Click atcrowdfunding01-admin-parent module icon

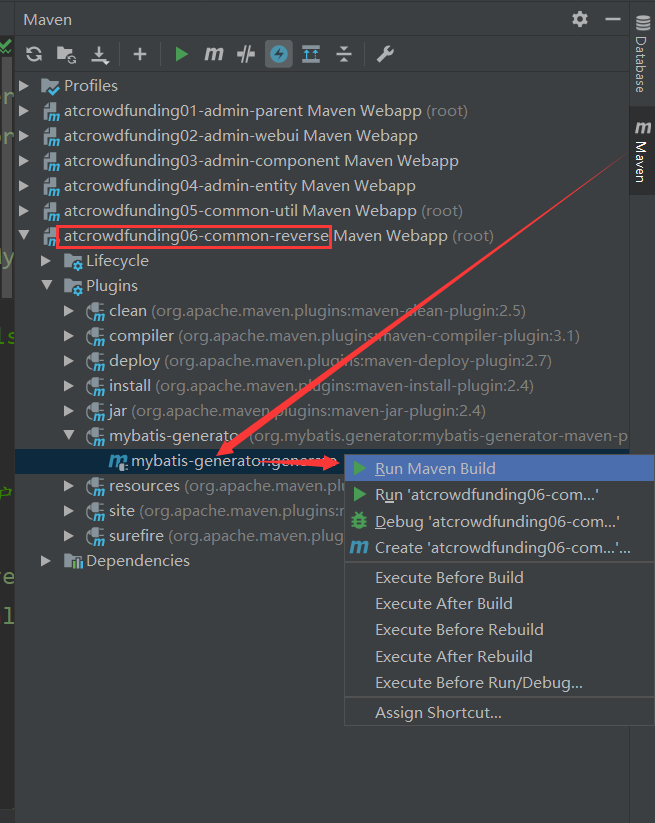tap(51, 111)
